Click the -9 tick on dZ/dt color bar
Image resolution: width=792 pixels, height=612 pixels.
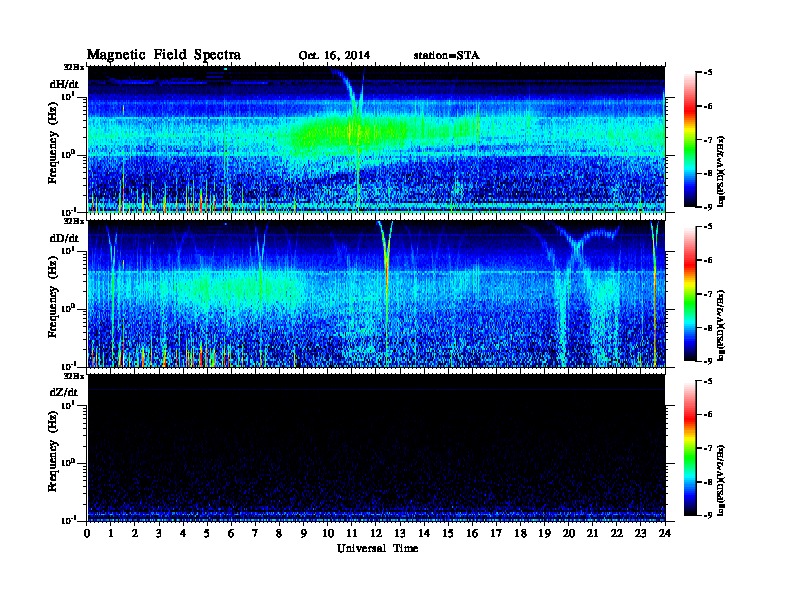click(x=708, y=515)
